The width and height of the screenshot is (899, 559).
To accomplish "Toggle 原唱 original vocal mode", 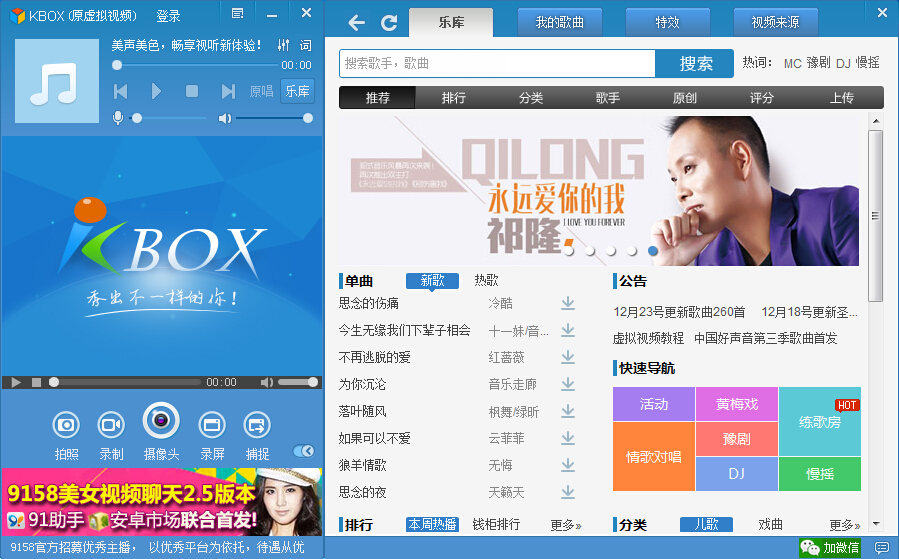I will [x=261, y=91].
